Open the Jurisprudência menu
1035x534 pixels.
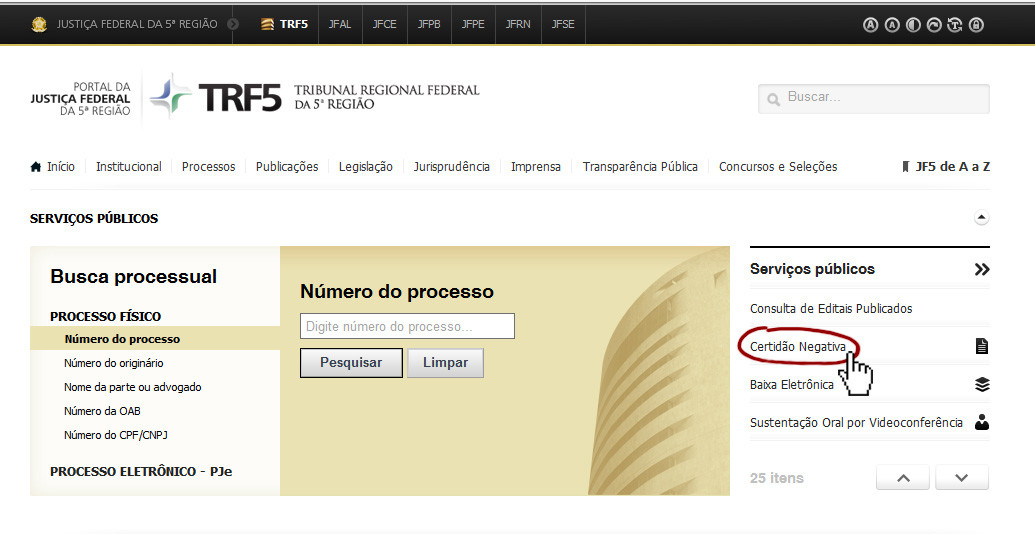(451, 166)
